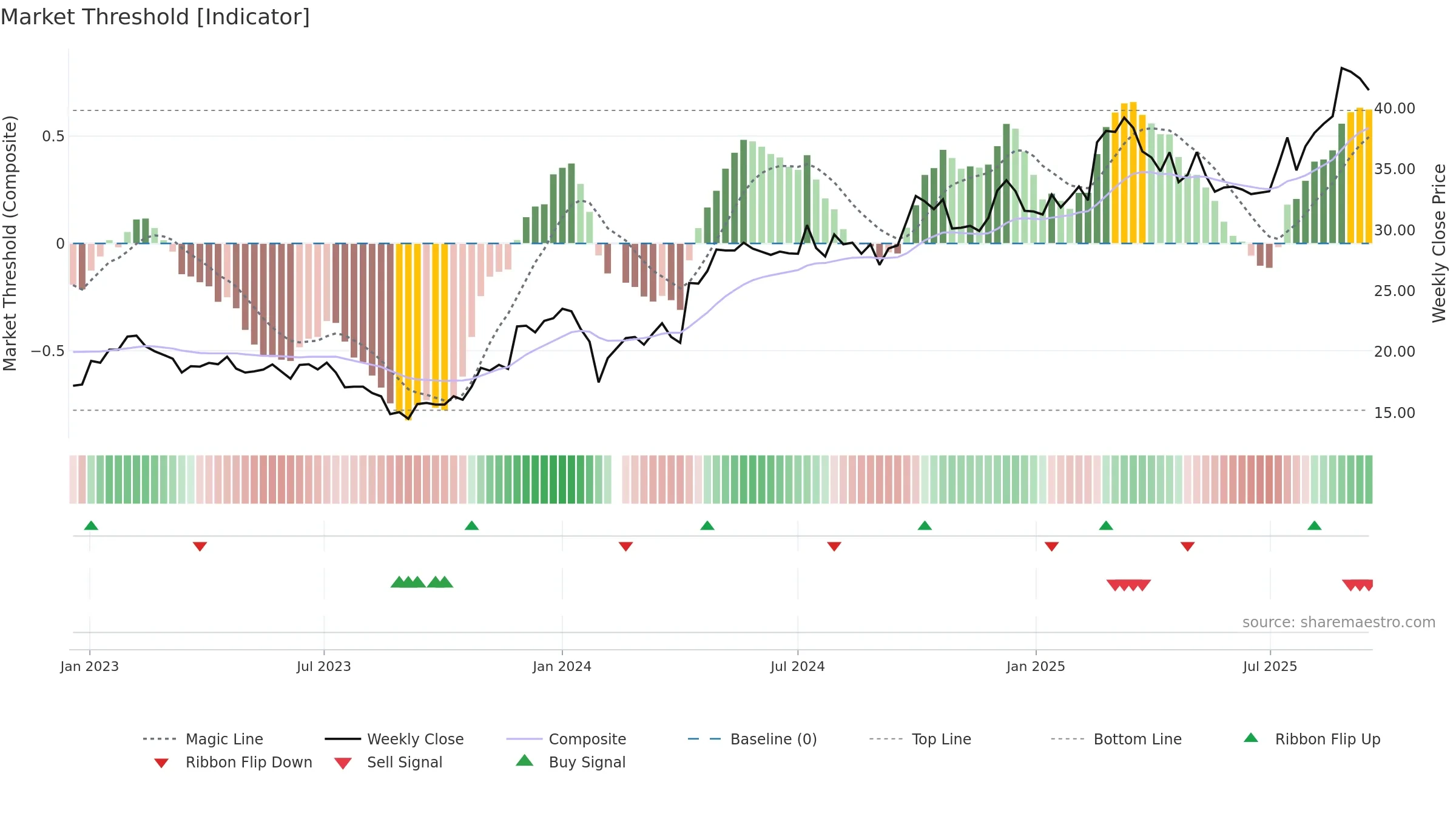The image size is (1456, 819).
Task: Toggle the Ribbon Flip Down legend entry
Action: 233,762
